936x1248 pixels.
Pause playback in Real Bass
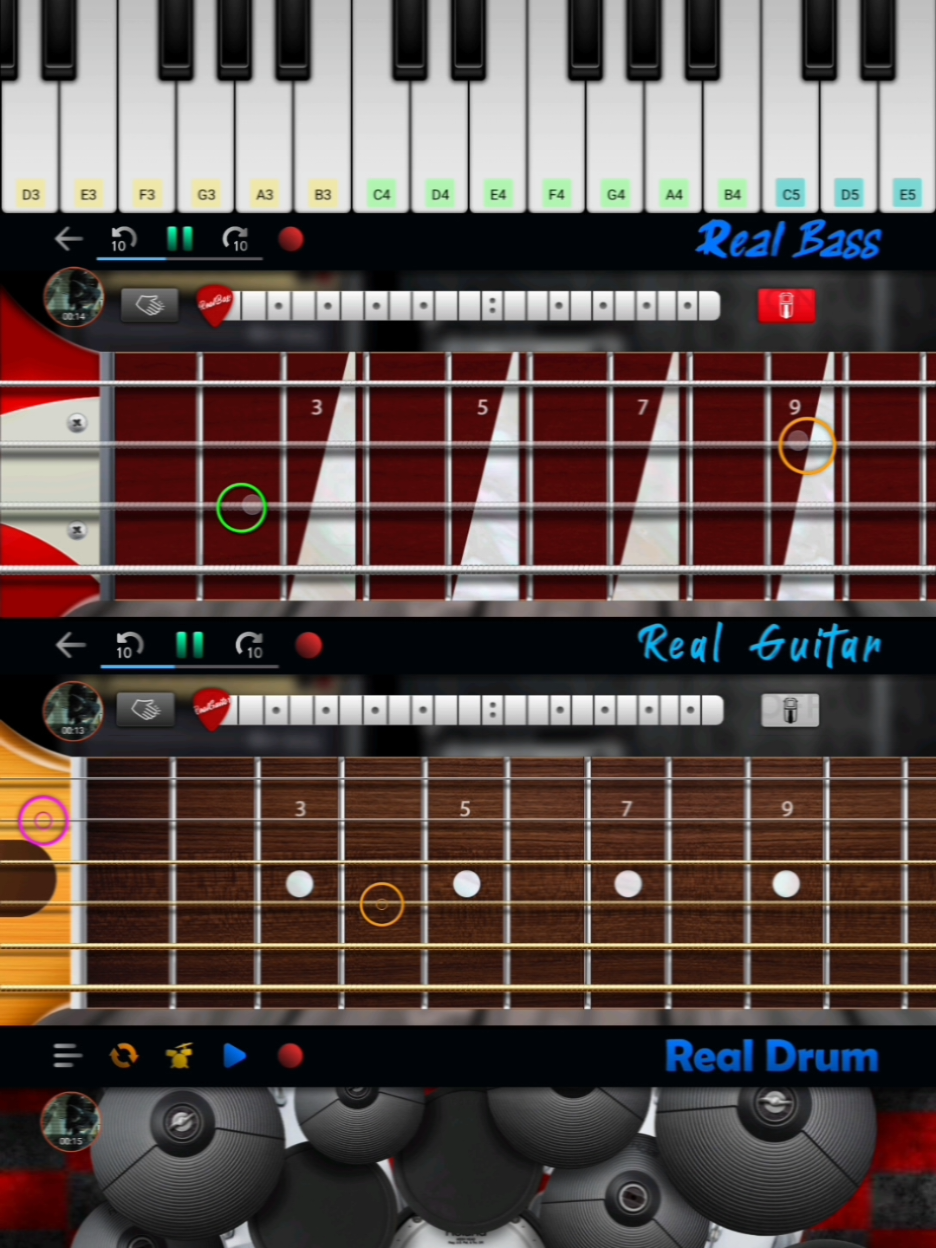click(x=180, y=239)
